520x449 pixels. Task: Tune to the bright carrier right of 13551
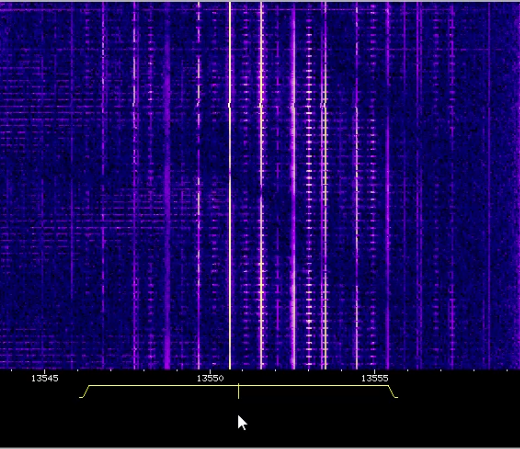tap(261, 185)
